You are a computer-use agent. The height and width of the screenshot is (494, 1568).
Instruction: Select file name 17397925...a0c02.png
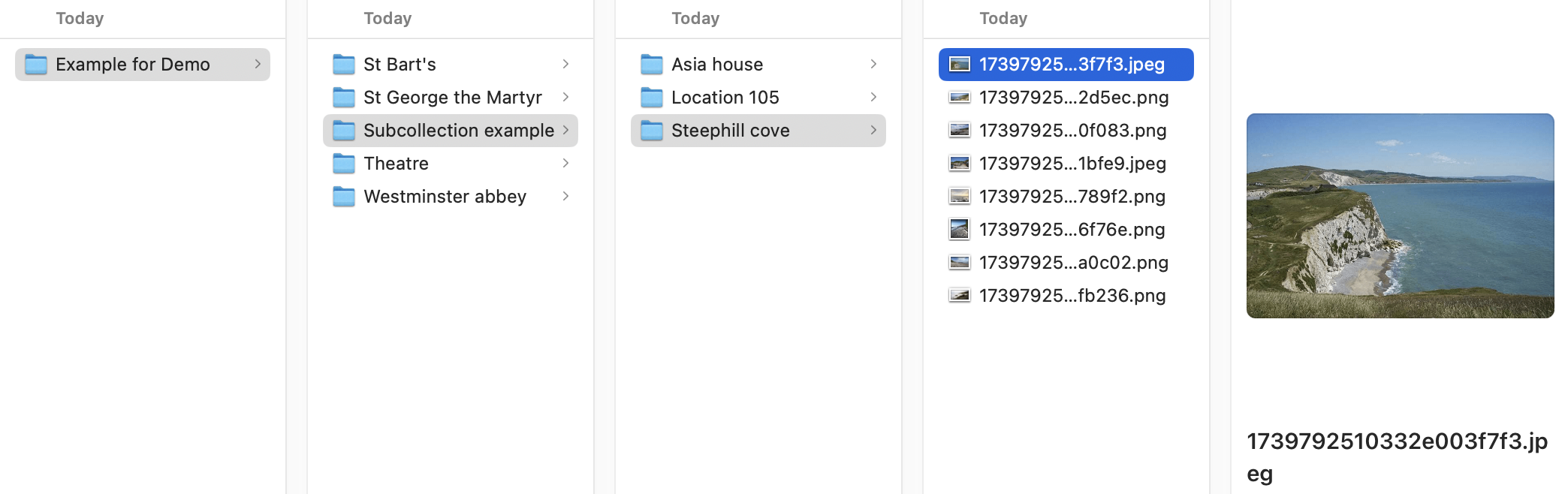(x=1074, y=263)
